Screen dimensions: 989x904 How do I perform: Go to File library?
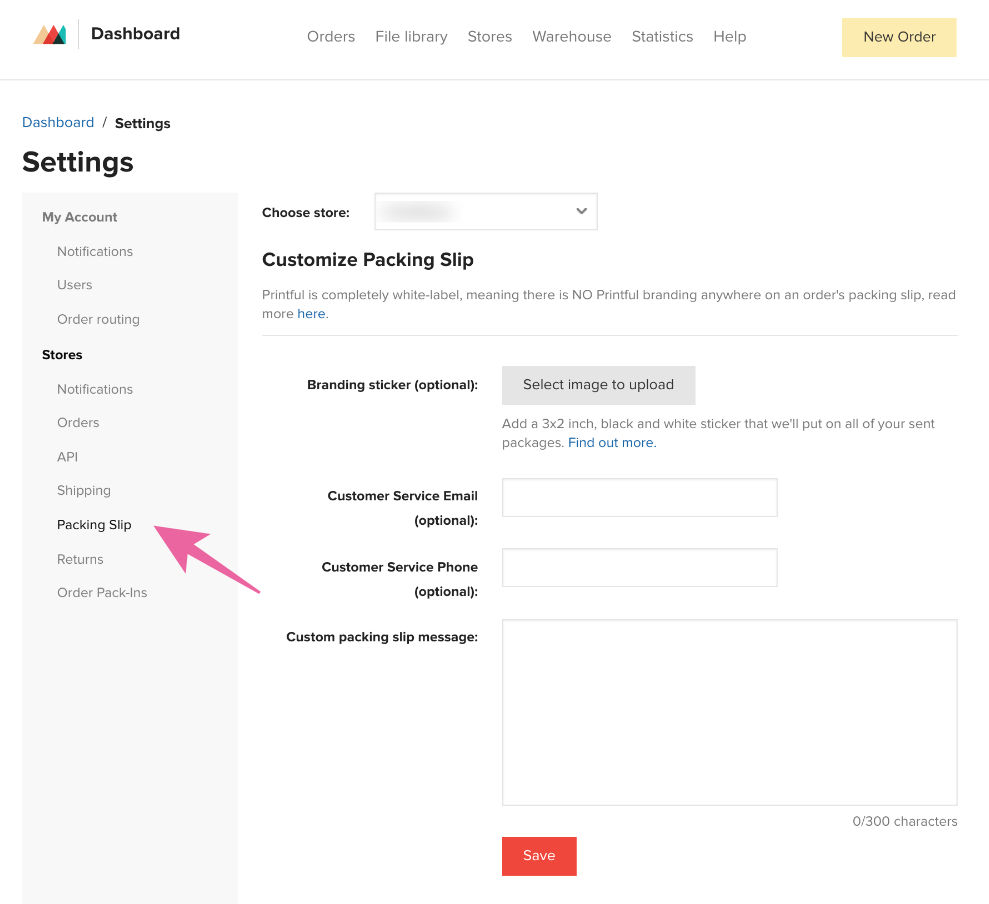(411, 37)
